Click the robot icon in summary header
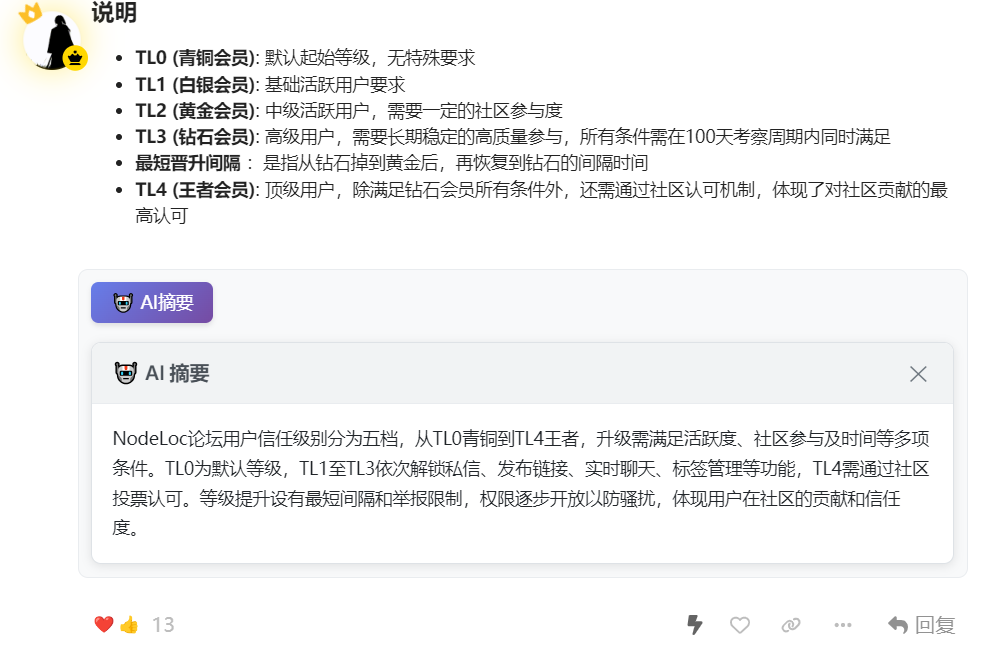Viewport: 1003px width, 668px height. pyautogui.click(x=125, y=373)
